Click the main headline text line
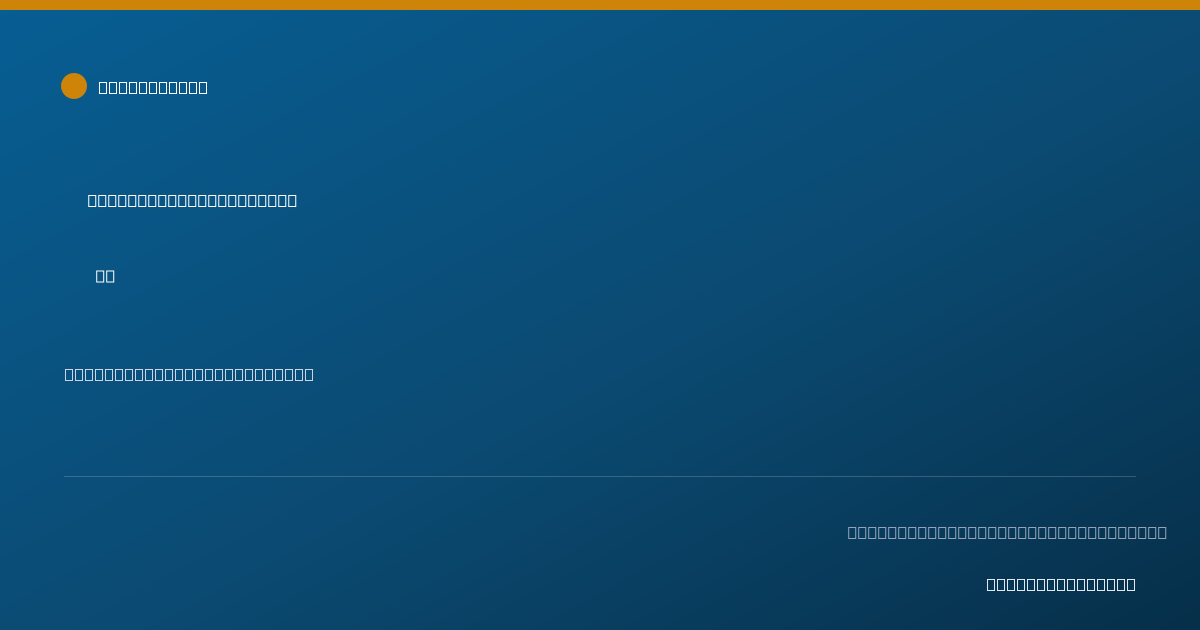The image size is (1200, 630). (x=192, y=200)
